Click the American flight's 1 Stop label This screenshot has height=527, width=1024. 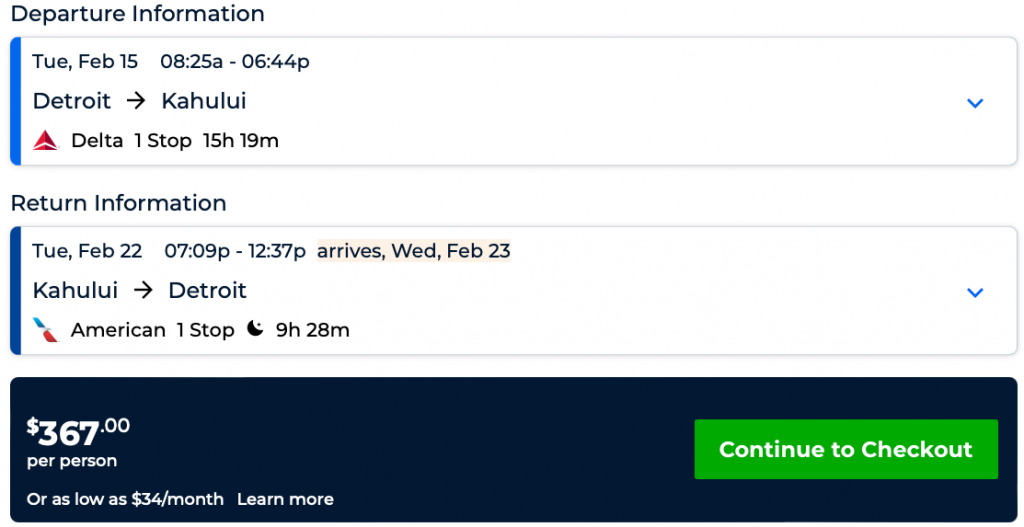(x=205, y=330)
